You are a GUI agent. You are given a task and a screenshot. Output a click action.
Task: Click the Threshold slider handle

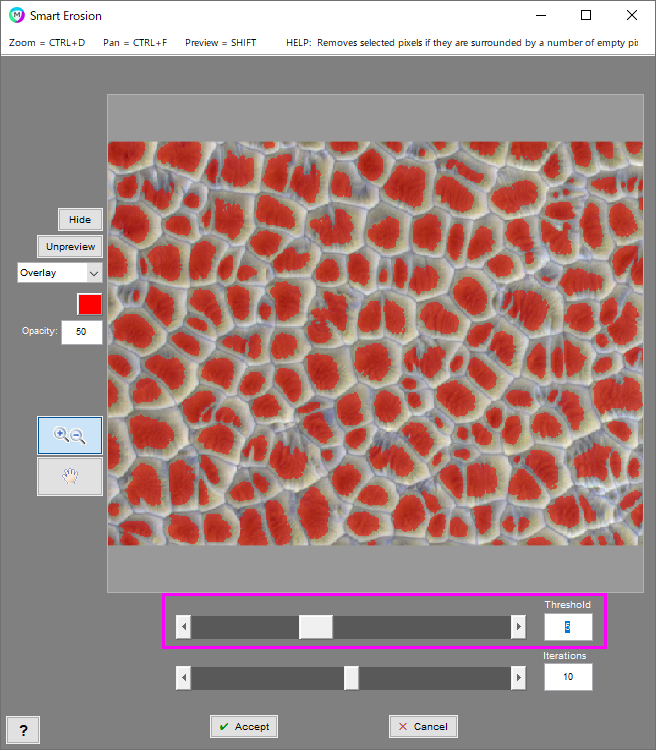tap(316, 627)
